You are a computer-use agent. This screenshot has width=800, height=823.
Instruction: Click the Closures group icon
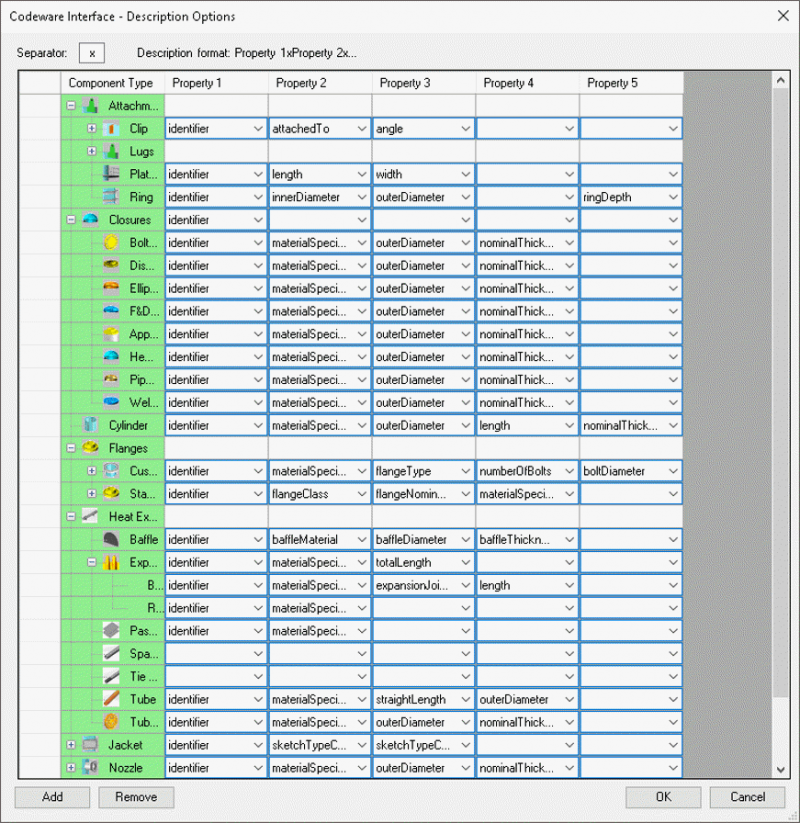(x=91, y=220)
